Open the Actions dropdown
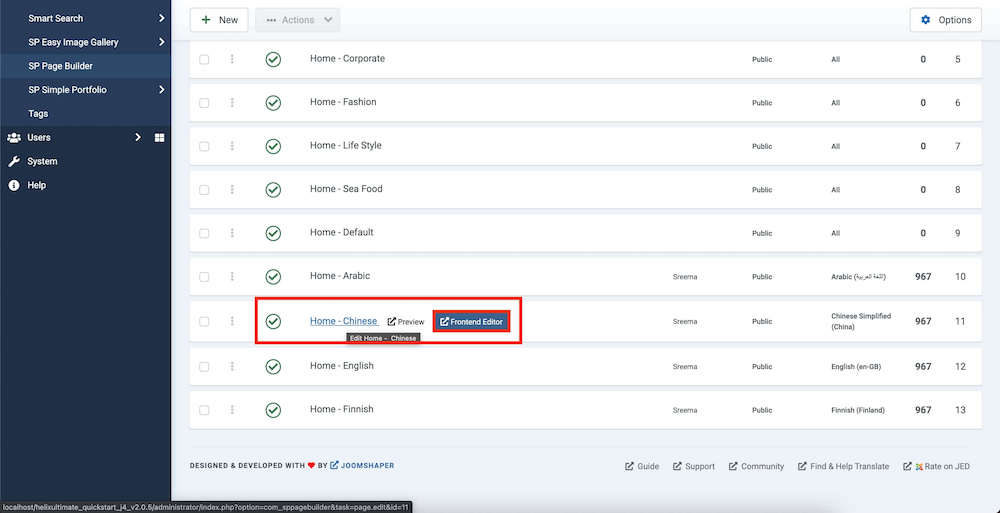The width and height of the screenshot is (1000, 513). click(298, 20)
